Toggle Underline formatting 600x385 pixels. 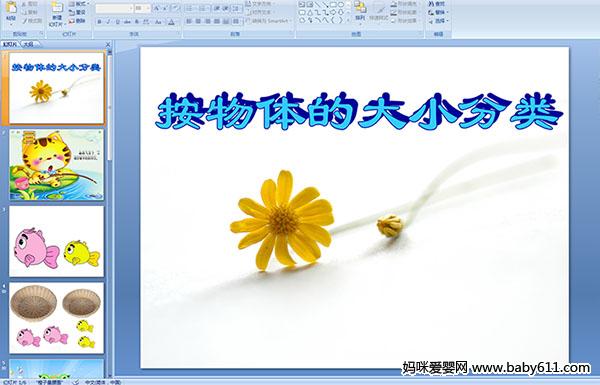click(117, 22)
